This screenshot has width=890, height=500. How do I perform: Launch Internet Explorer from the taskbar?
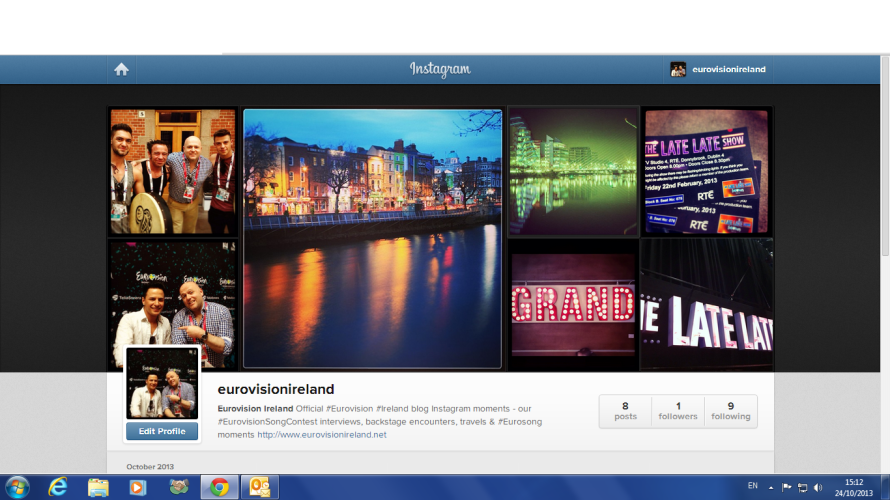pos(58,487)
